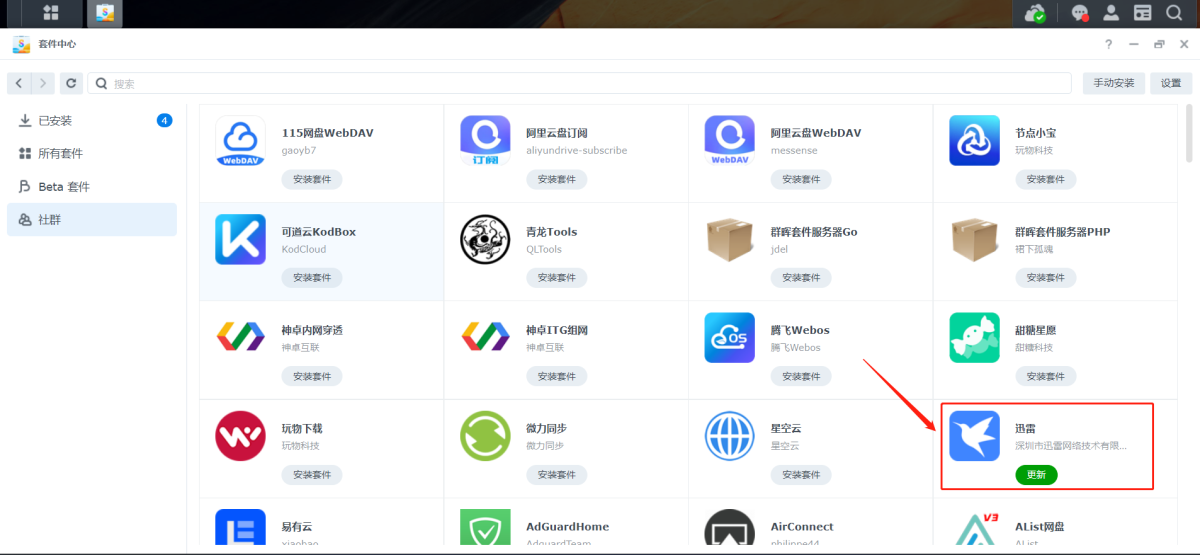Click the installed count badge 4
This screenshot has height=555, width=1200.
[x=164, y=120]
